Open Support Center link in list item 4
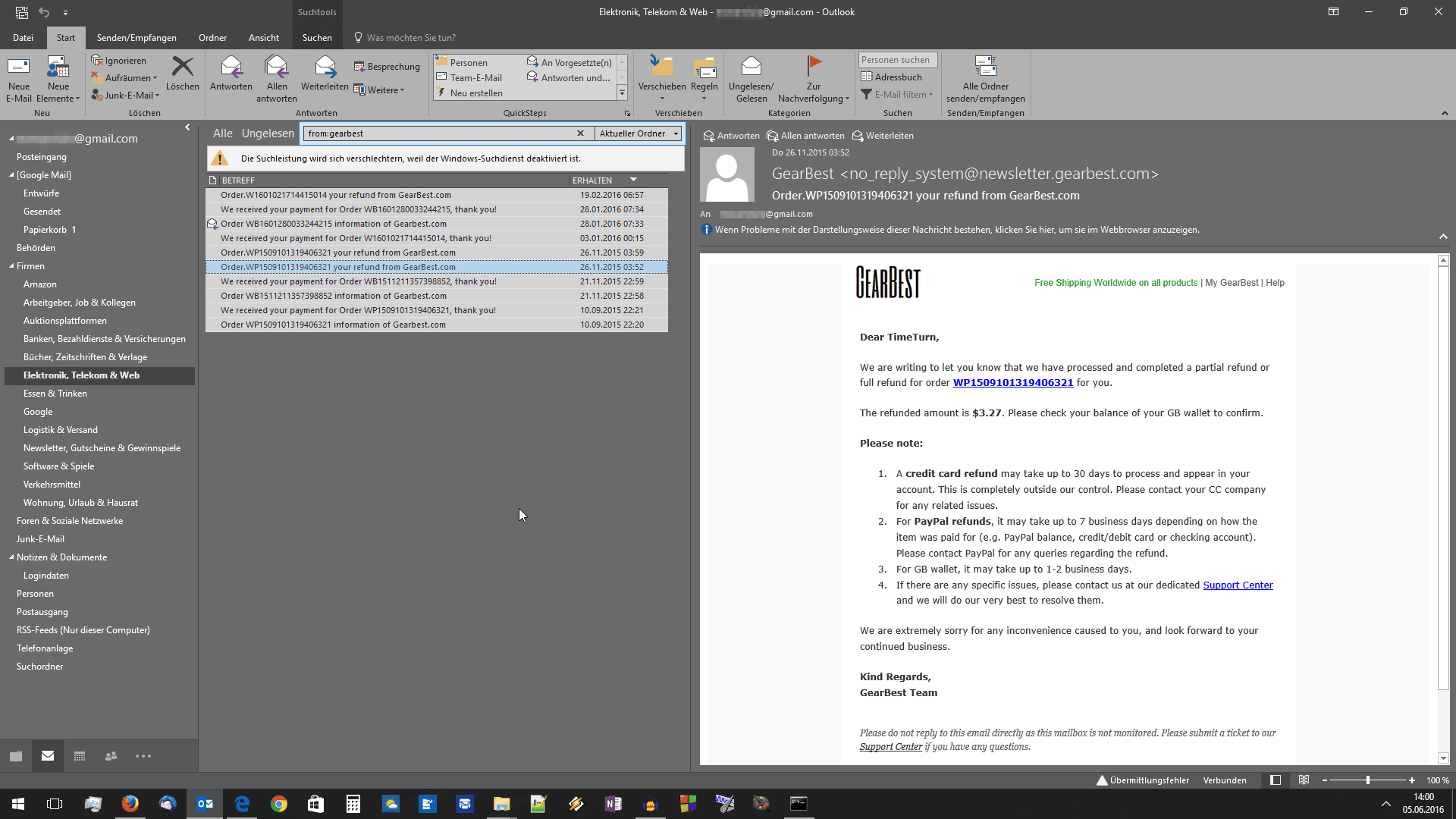 click(x=1238, y=585)
